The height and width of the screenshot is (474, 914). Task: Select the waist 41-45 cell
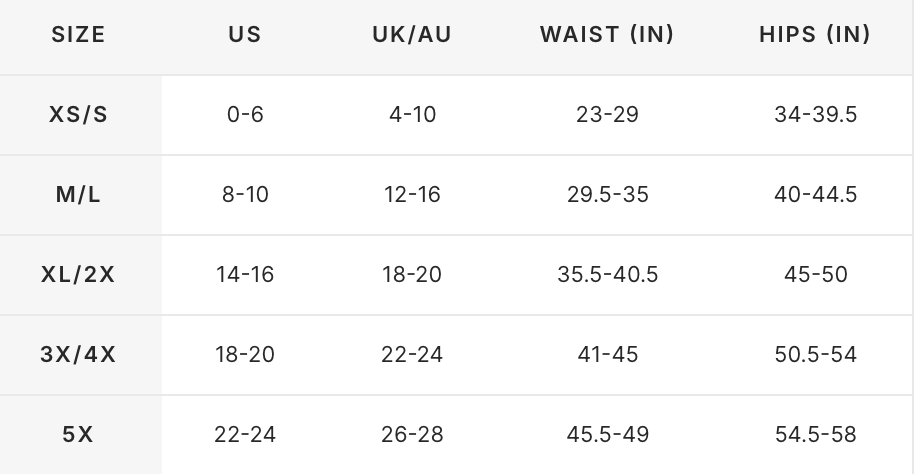point(607,354)
